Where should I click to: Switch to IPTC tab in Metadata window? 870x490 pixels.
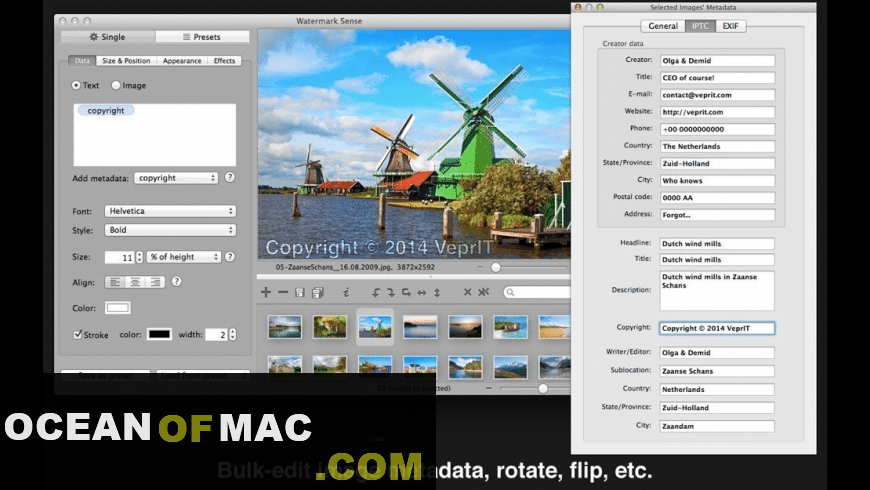click(700, 26)
